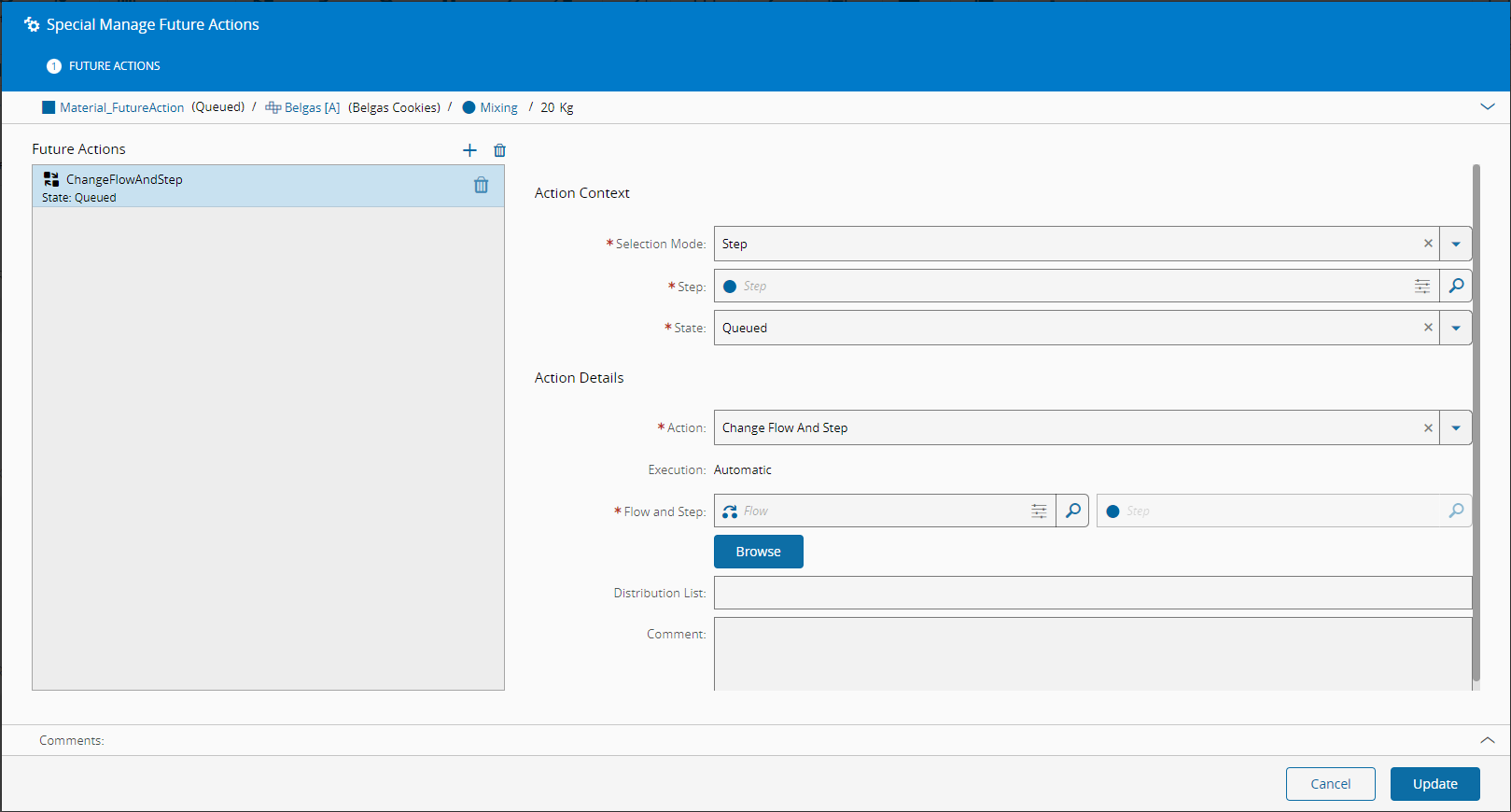The width and height of the screenshot is (1511, 812).
Task: Open the Material_FutureAction link
Action: click(121, 107)
